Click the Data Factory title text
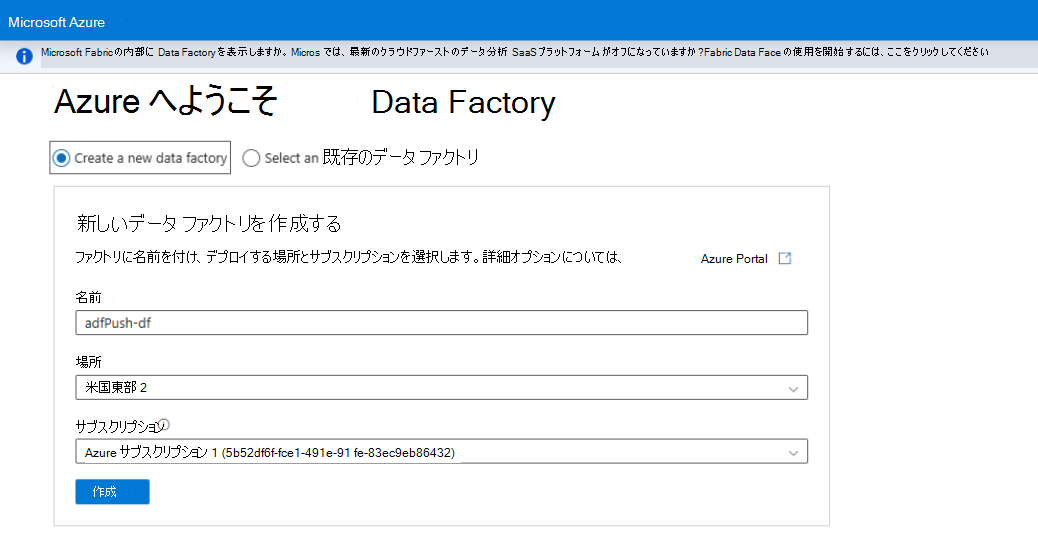This screenshot has width=1038, height=538. click(463, 103)
